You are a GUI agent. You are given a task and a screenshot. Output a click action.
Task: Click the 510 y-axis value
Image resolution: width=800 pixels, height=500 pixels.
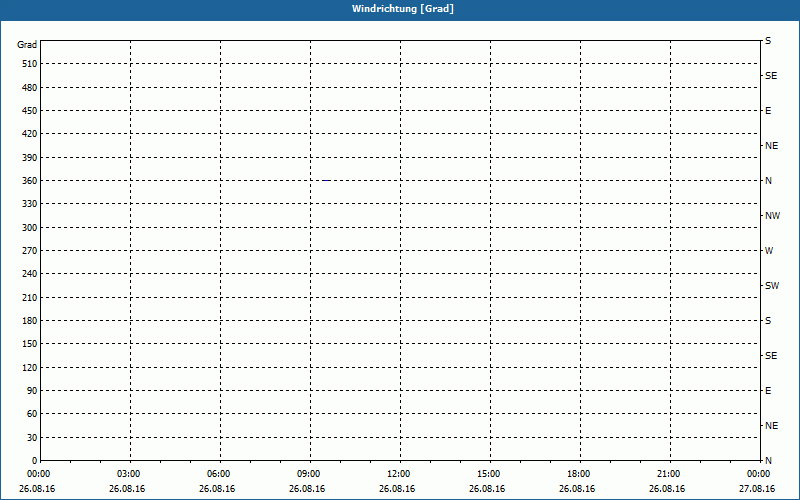[x=30, y=64]
